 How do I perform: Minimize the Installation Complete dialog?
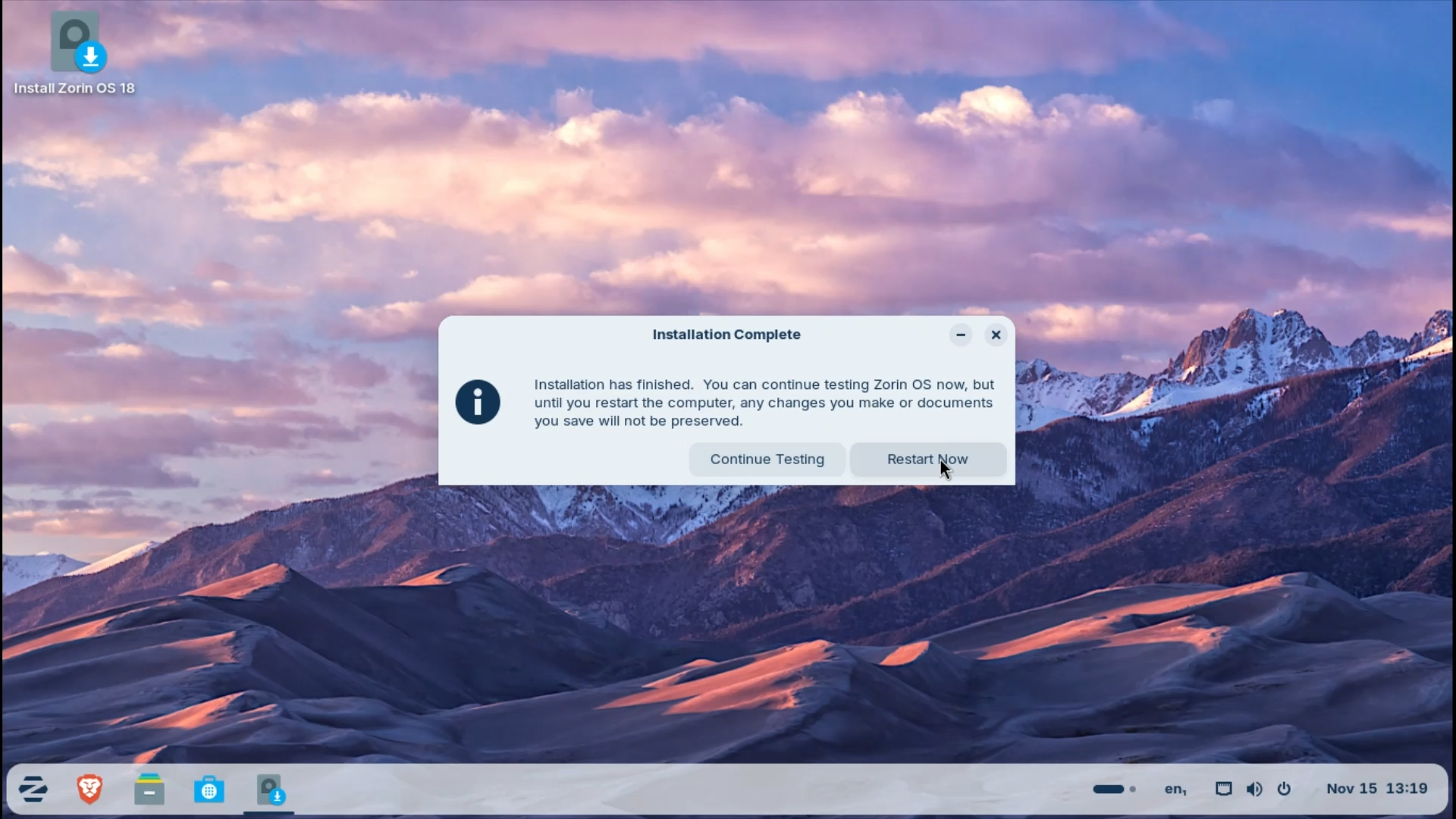(x=960, y=334)
